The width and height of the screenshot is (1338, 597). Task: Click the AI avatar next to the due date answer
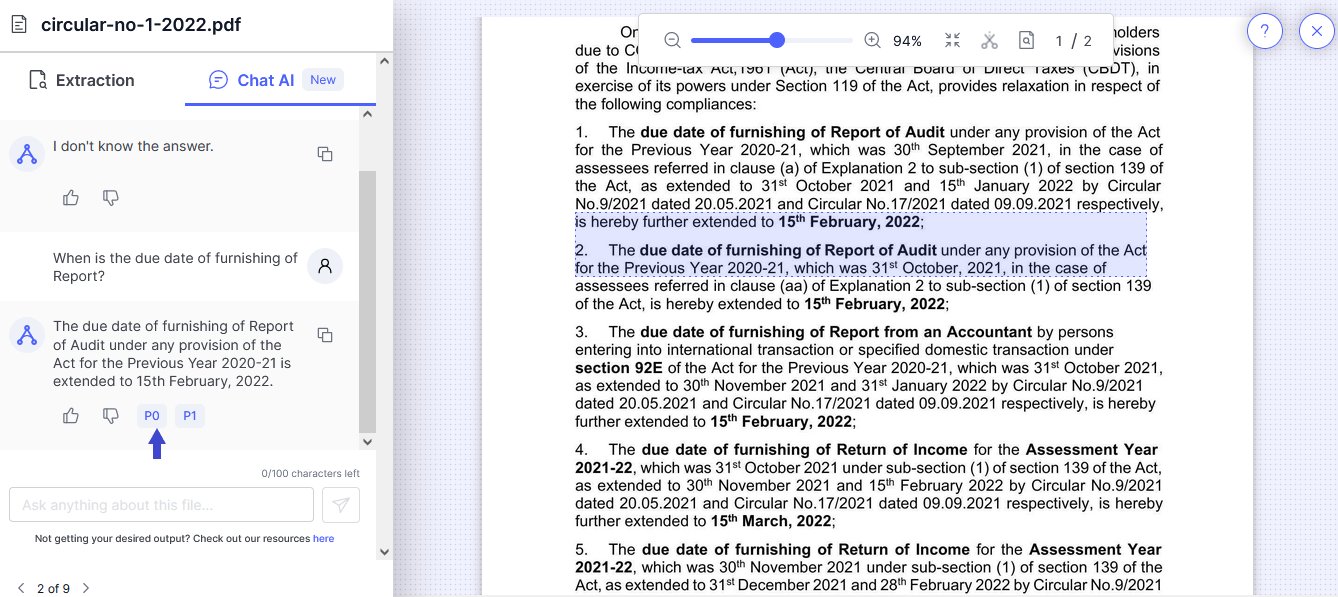[x=27, y=335]
